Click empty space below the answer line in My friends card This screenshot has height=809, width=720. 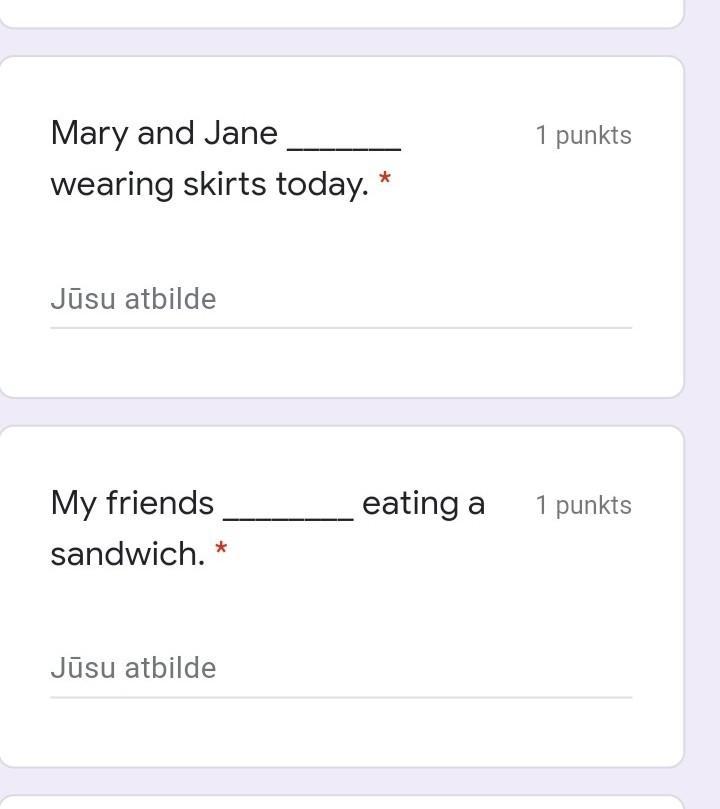[341, 732]
